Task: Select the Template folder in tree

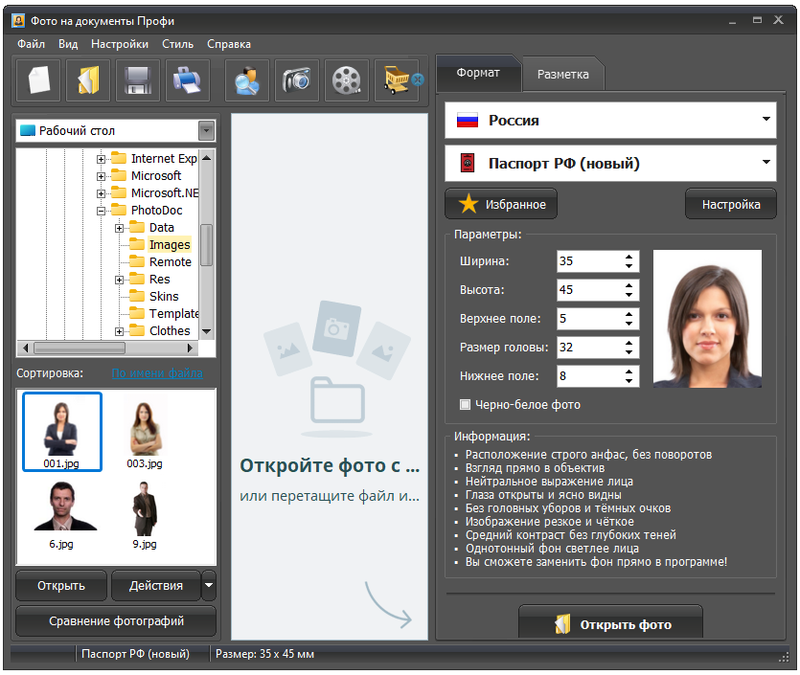Action: (173, 314)
